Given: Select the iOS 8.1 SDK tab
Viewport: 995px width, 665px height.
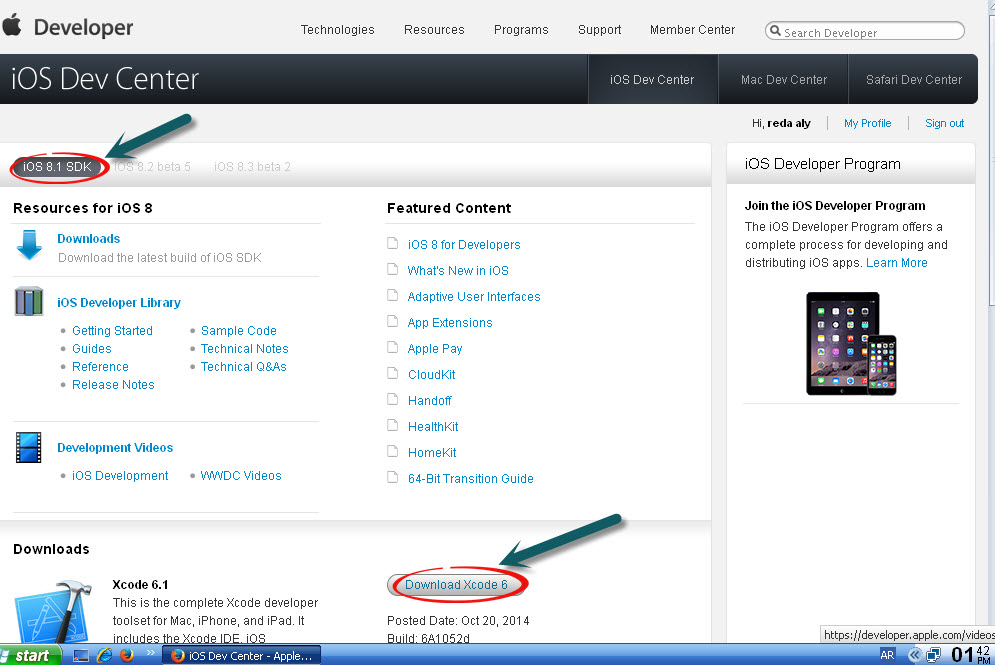Looking at the screenshot, I should point(58,167).
